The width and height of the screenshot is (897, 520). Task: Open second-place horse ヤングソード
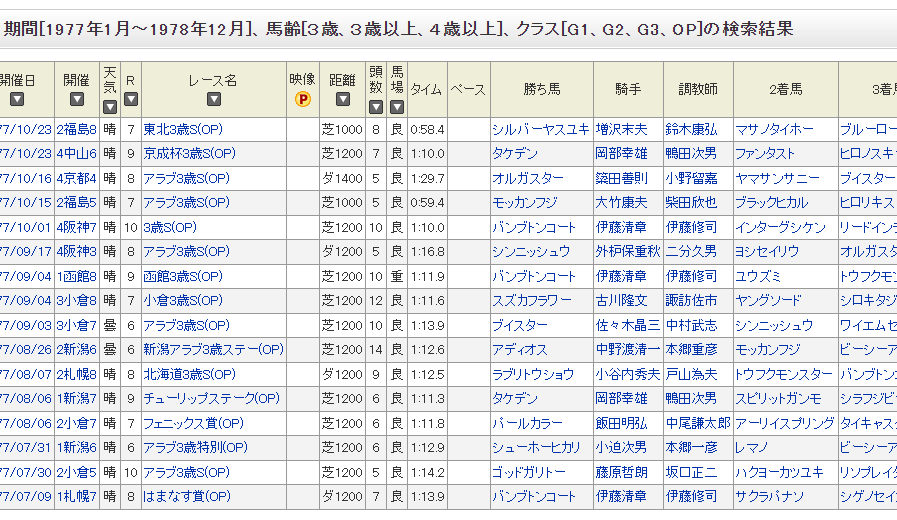768,301
